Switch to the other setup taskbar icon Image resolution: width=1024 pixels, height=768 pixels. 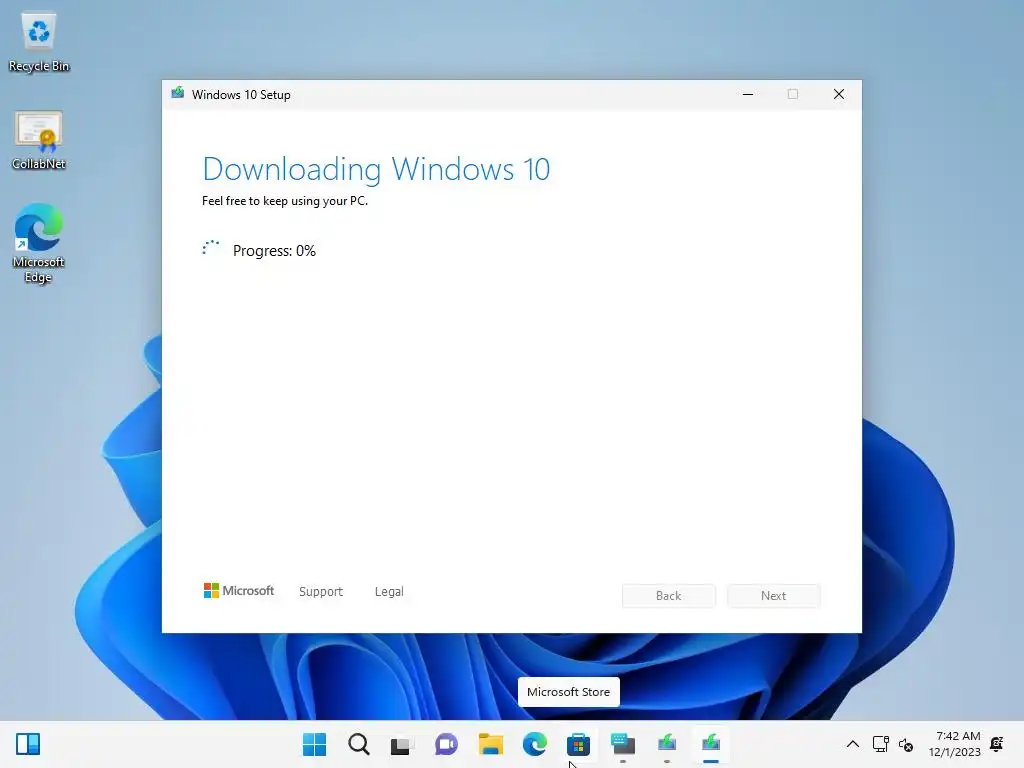click(x=667, y=744)
